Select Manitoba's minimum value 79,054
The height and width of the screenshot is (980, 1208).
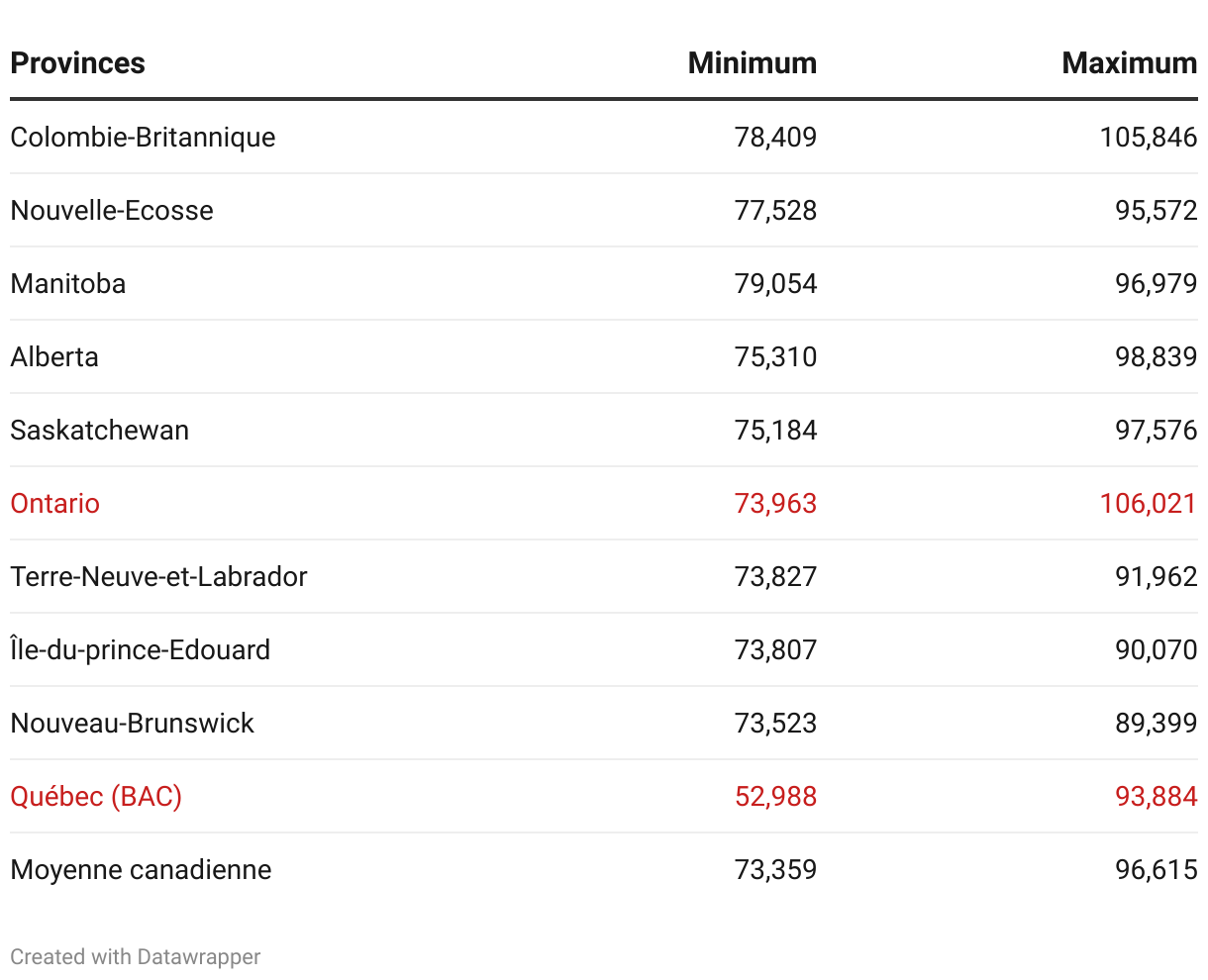(775, 283)
